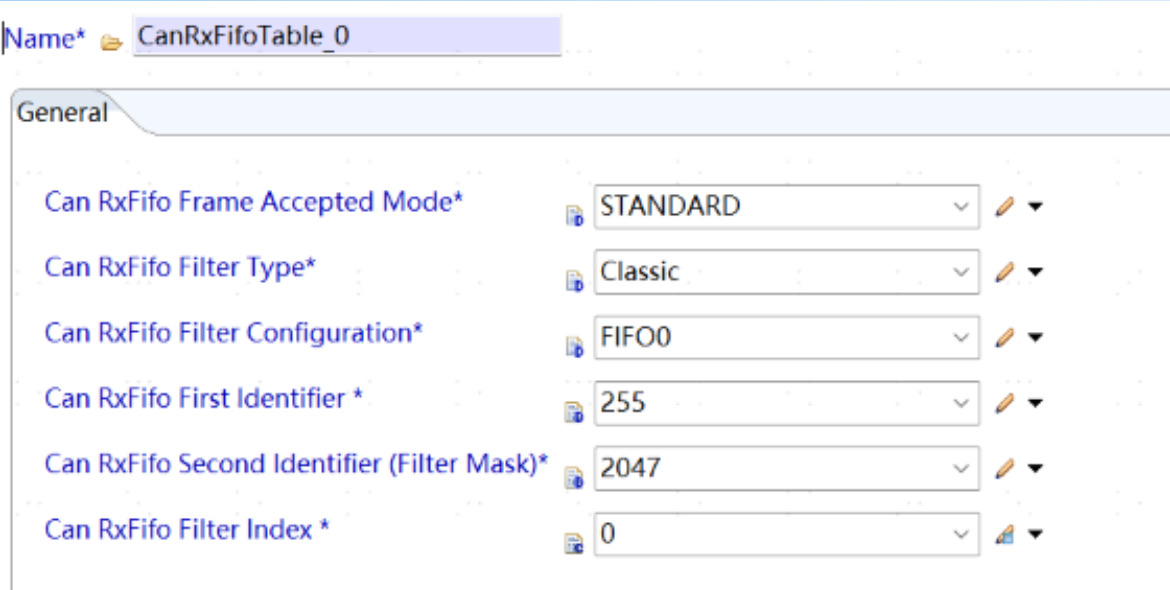Click parameter document icon for Filter Configuration
The height and width of the screenshot is (590, 1170).
point(575,348)
